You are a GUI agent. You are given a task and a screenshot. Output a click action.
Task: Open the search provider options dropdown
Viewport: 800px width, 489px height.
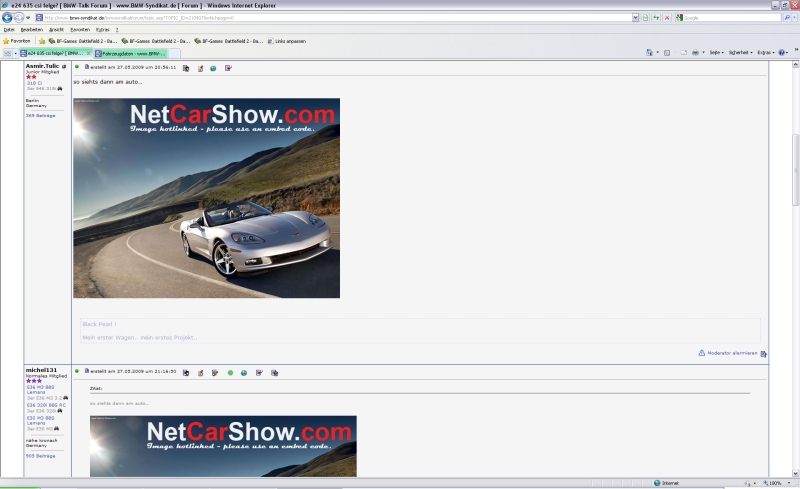tap(795, 17)
